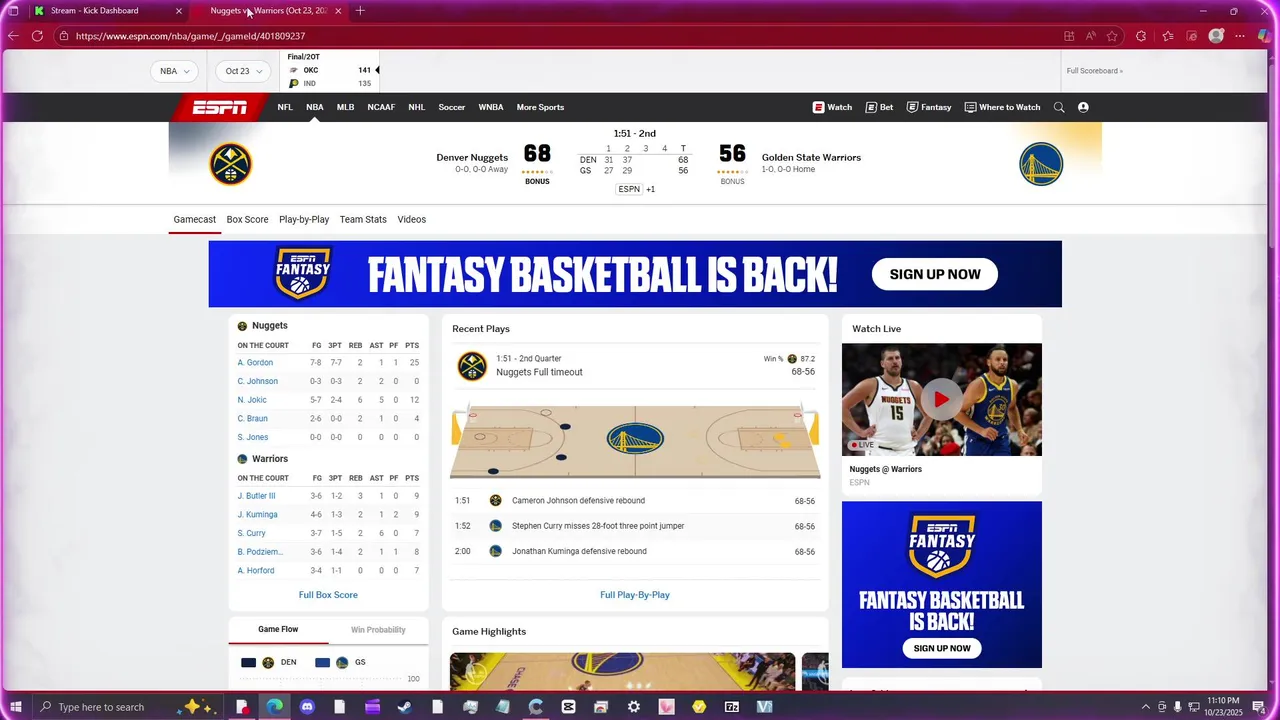Open NFL in the ESPN nav
The height and width of the screenshot is (720, 1280).
point(285,107)
